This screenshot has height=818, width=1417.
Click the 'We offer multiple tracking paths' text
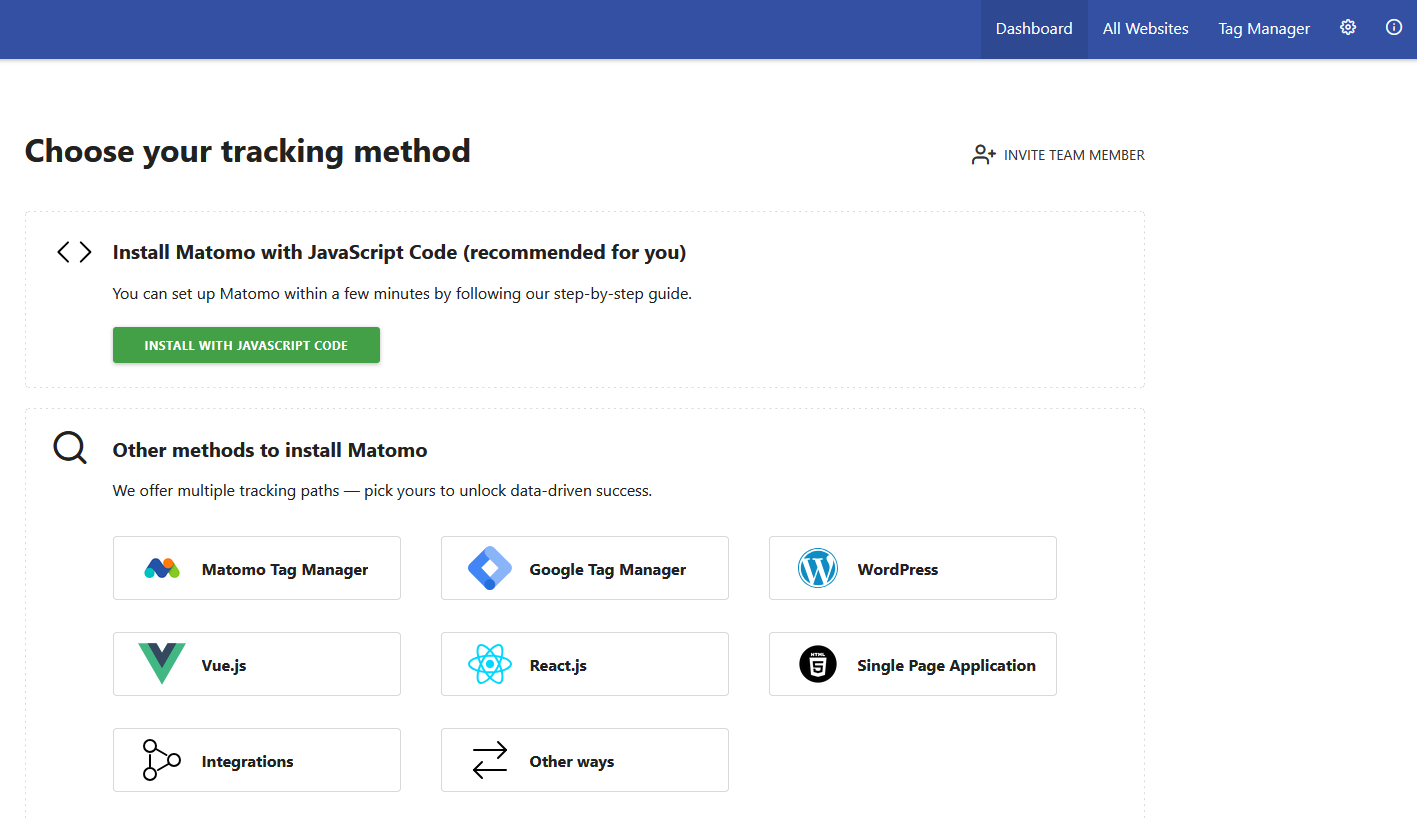tap(382, 491)
